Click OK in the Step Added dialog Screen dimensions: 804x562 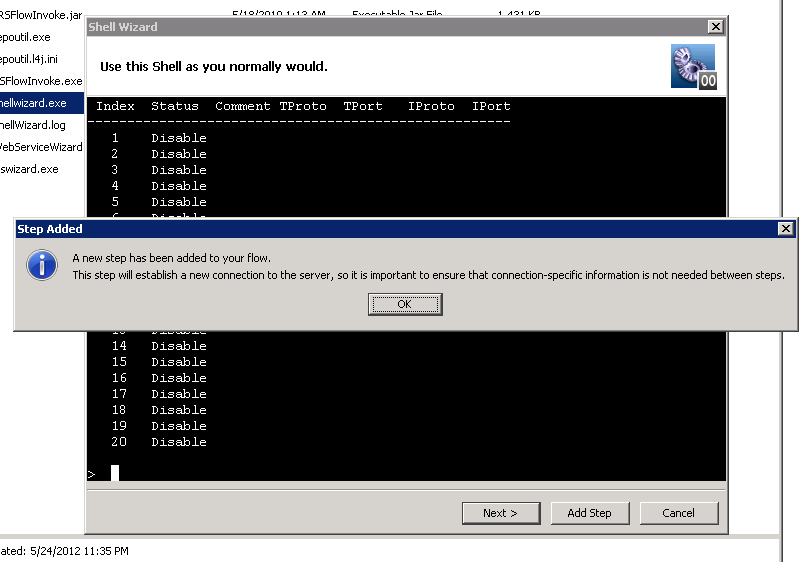[x=404, y=304]
